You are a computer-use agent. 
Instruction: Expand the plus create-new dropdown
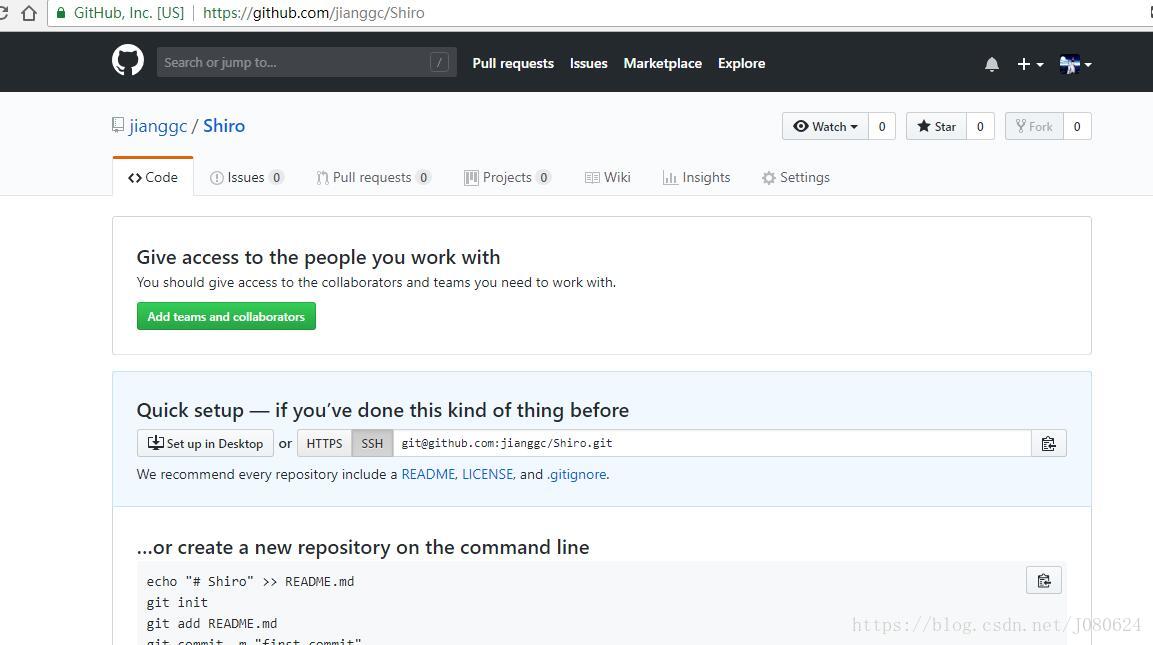pos(1030,64)
